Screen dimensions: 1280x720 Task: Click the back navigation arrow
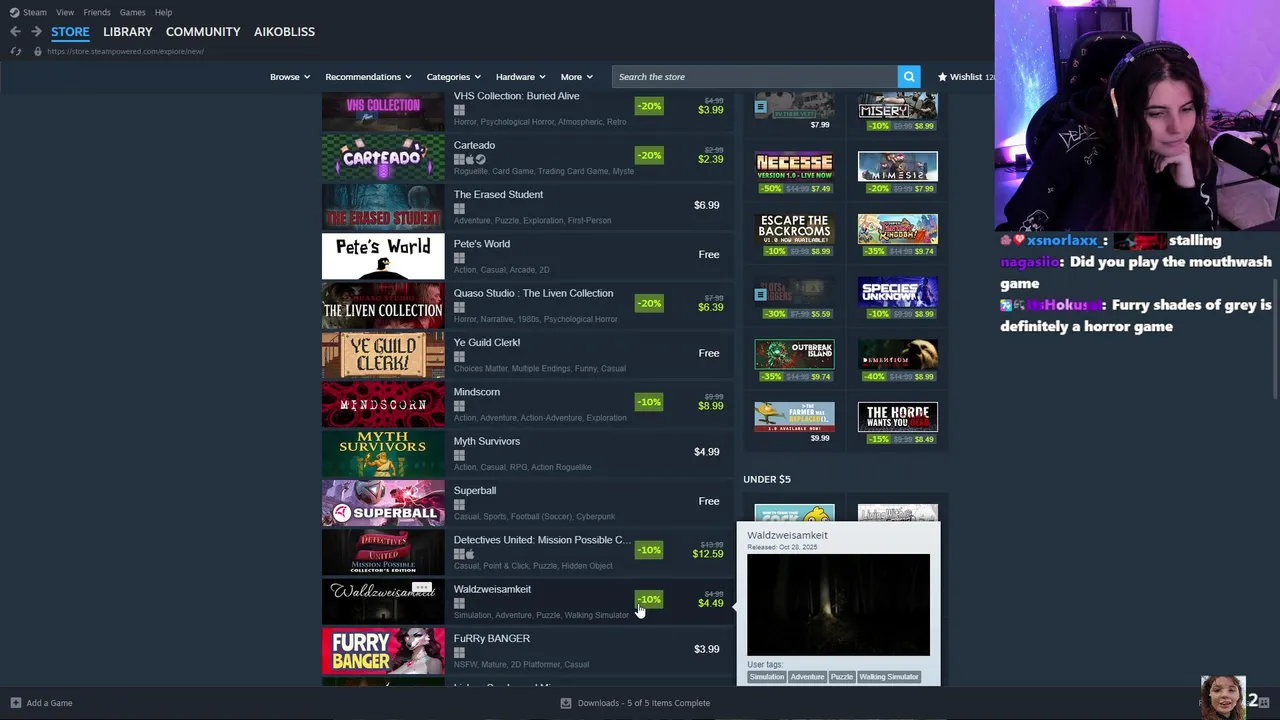pos(15,32)
